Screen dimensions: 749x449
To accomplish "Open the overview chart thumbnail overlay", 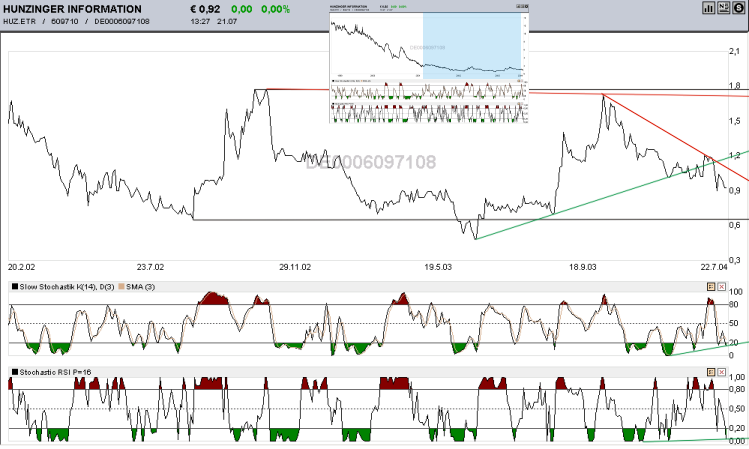I will [x=429, y=63].
